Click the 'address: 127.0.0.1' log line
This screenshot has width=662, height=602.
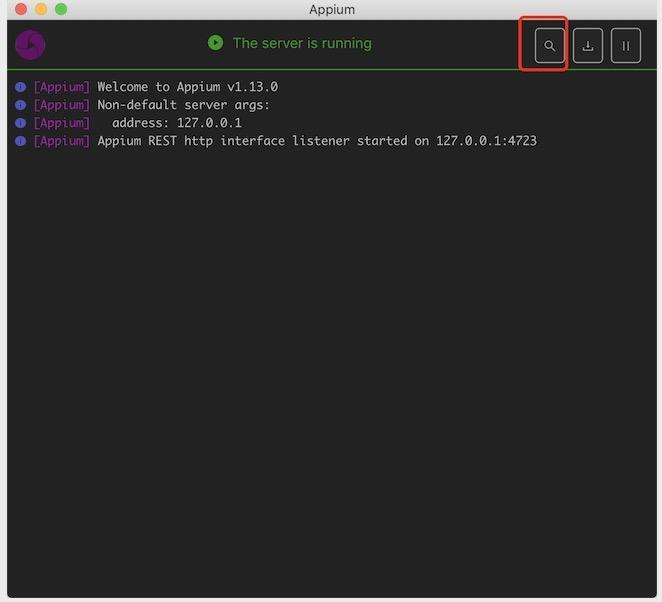176,123
